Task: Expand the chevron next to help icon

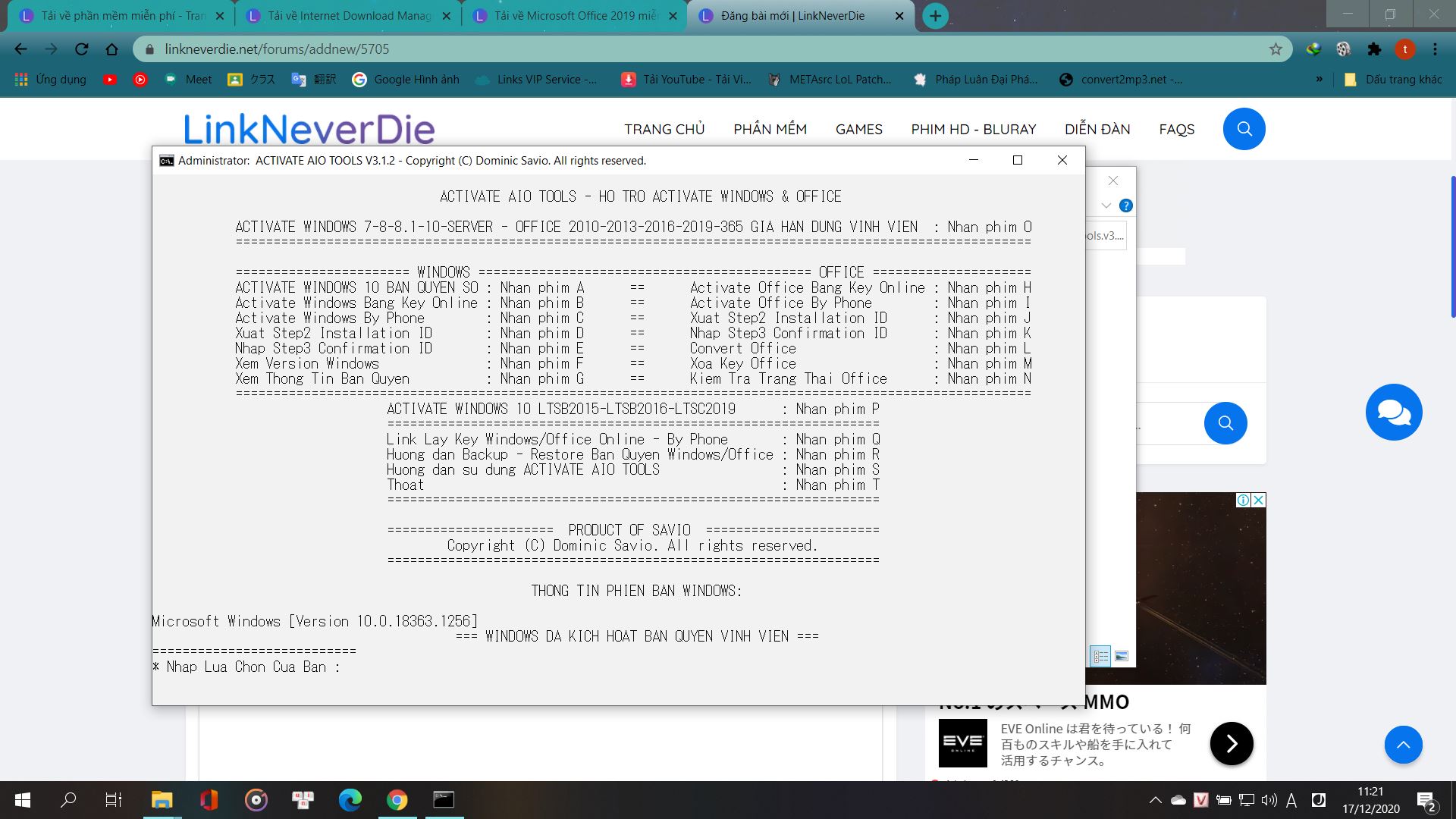Action: tap(1106, 206)
